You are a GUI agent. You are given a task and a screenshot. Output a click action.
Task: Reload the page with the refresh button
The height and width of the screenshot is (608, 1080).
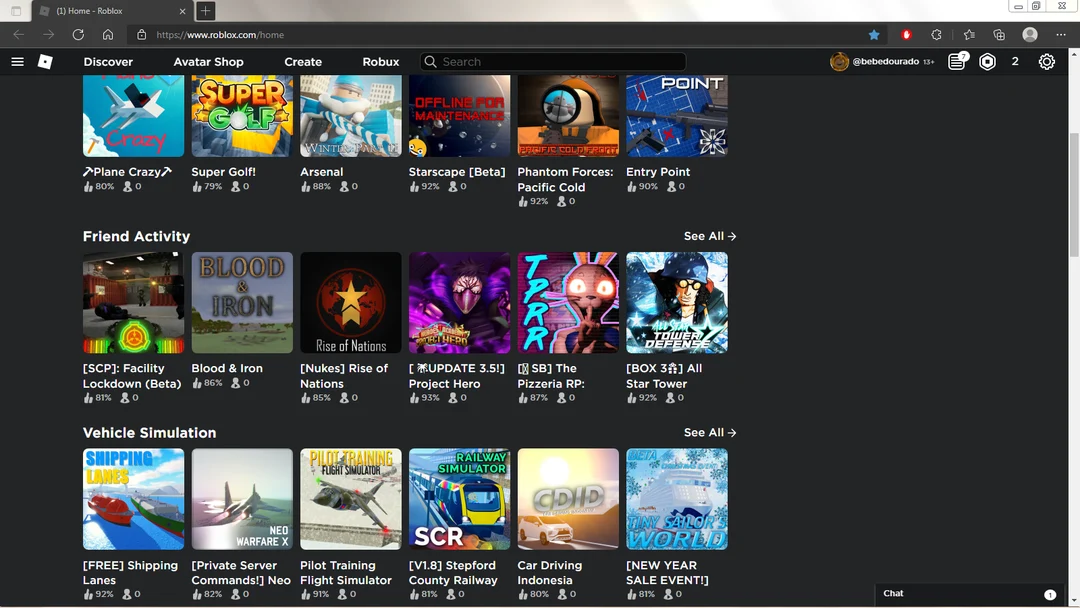tap(78, 34)
